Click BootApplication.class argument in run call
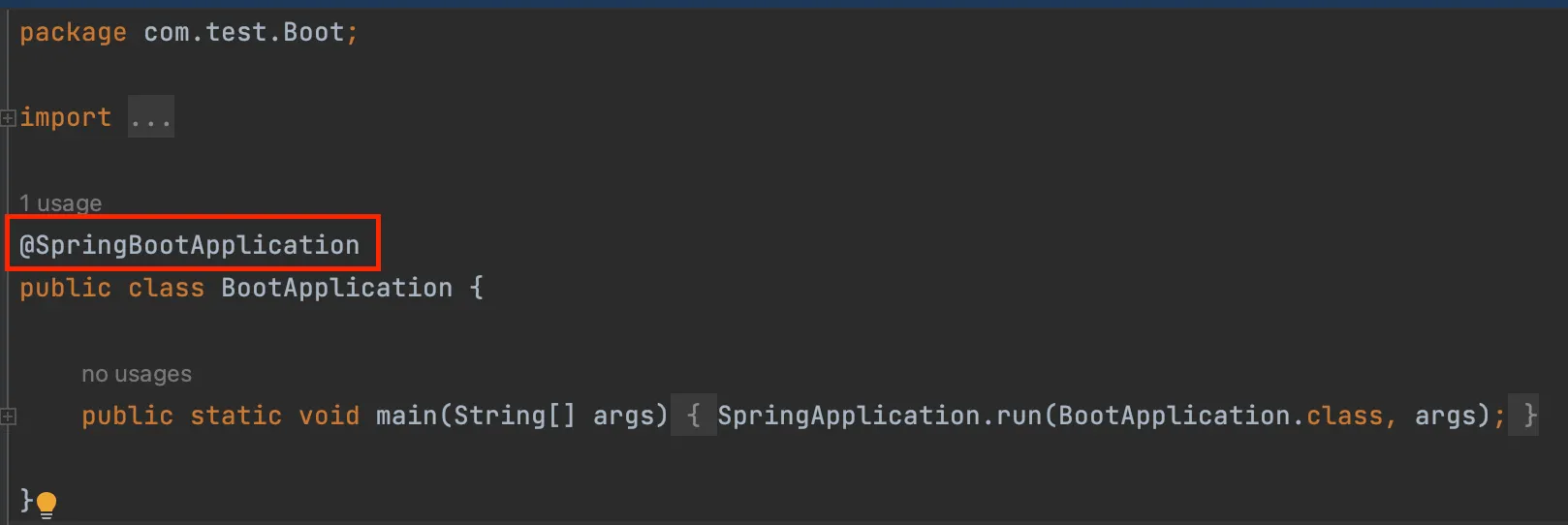The height and width of the screenshot is (525, 1568). [x=1221, y=416]
